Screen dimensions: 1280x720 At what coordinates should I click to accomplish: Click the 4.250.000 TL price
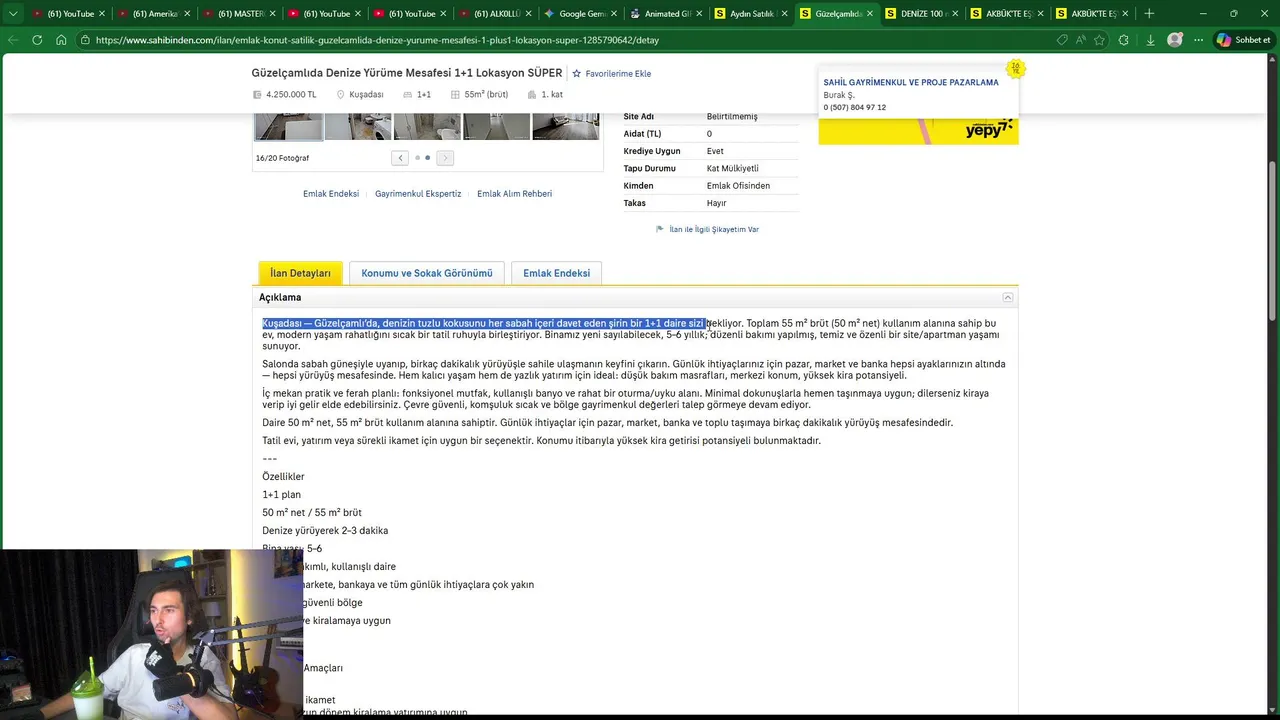(x=291, y=95)
